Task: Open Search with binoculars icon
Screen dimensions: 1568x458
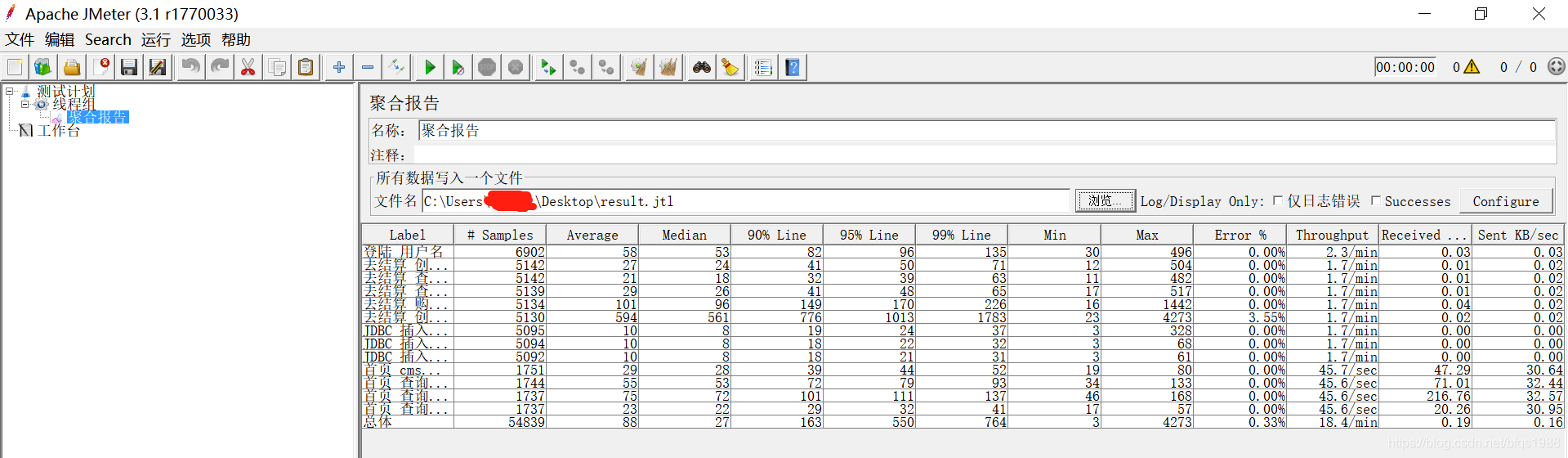Action: [701, 67]
